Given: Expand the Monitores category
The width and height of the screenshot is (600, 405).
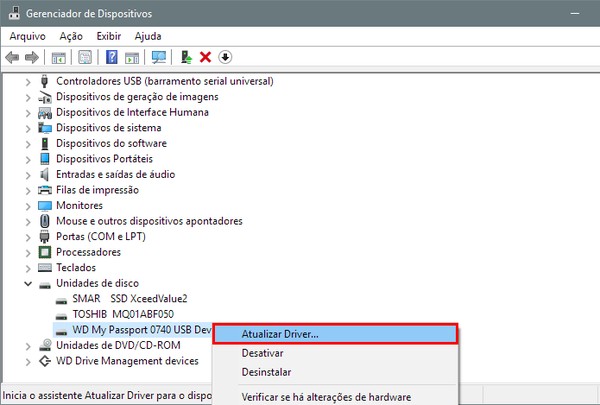Looking at the screenshot, I should click(x=28, y=206).
